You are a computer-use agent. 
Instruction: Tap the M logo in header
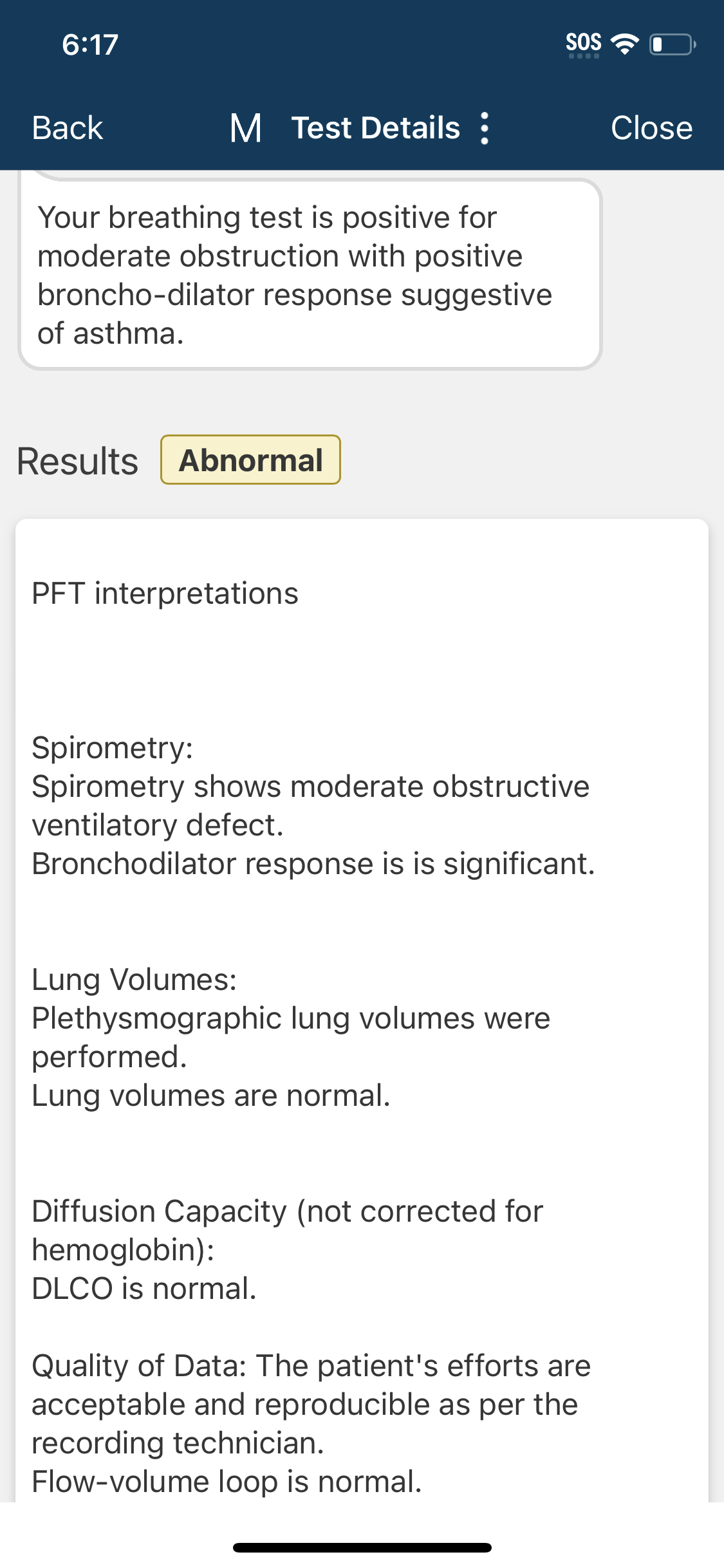[x=246, y=128]
